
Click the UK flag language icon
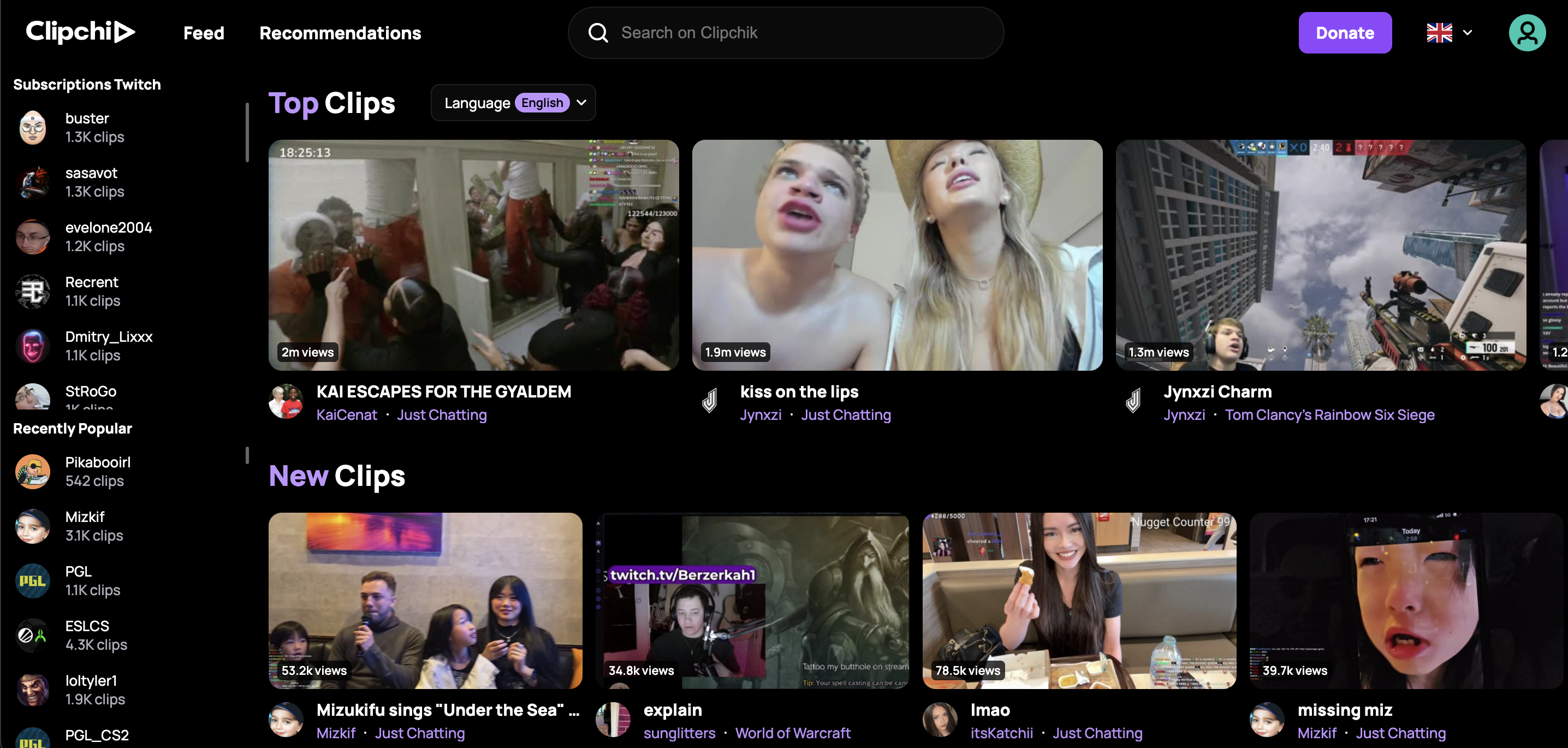click(x=1439, y=33)
